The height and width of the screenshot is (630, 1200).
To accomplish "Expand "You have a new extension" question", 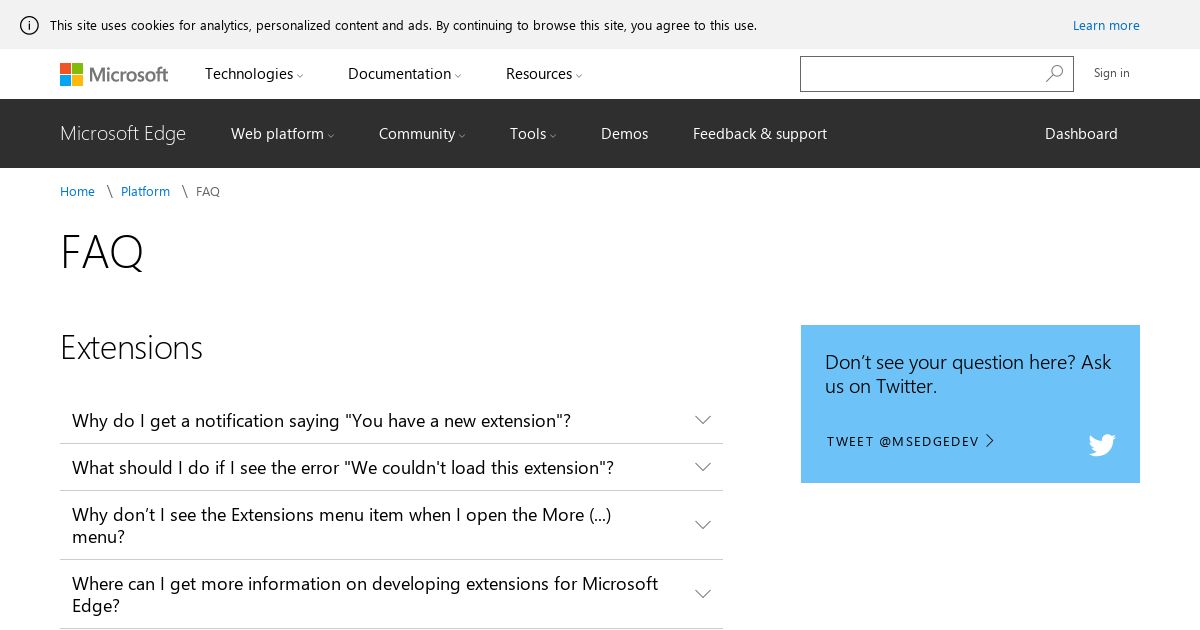I will click(x=391, y=421).
